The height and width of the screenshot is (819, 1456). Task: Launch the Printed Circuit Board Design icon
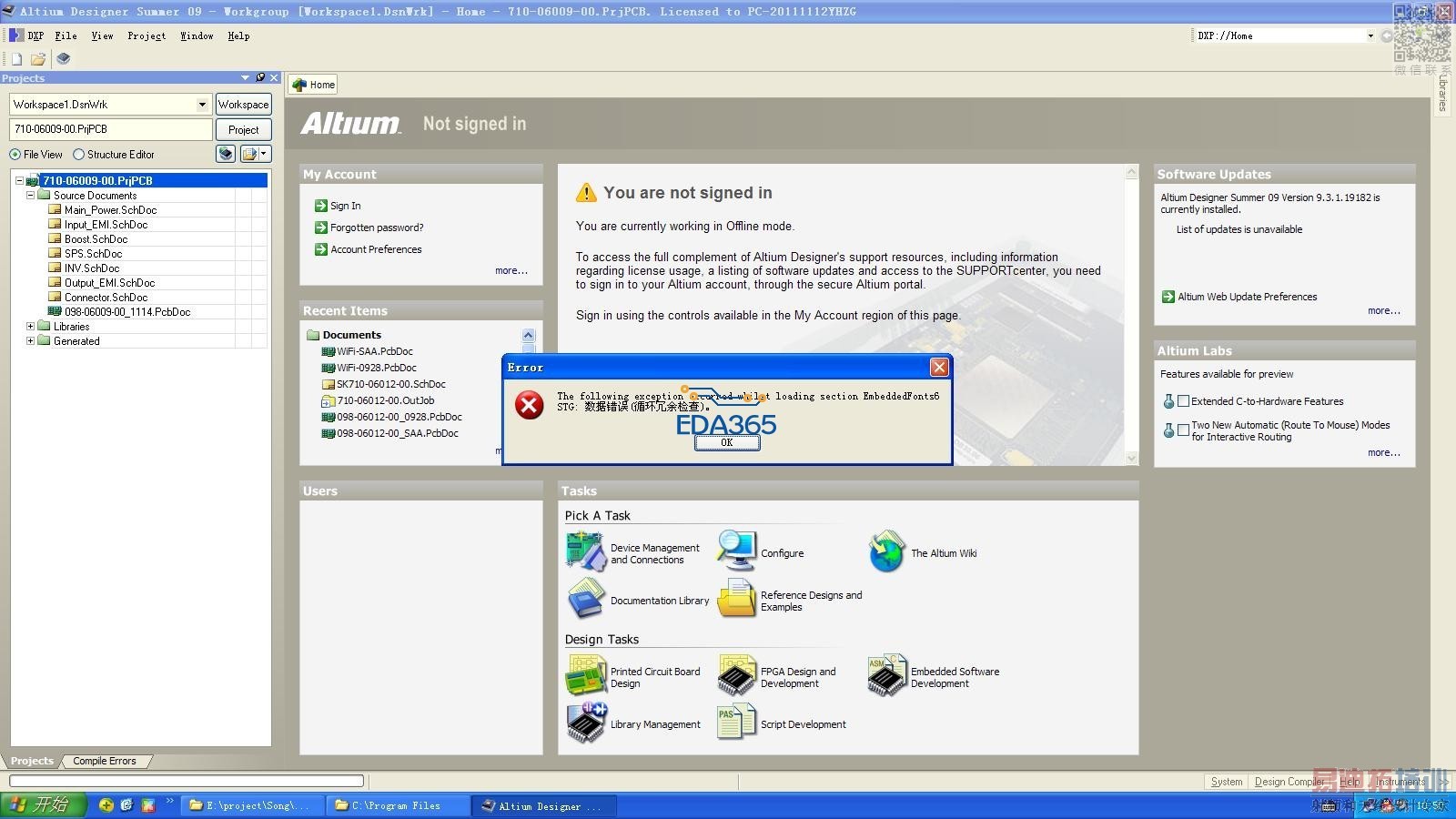point(585,676)
